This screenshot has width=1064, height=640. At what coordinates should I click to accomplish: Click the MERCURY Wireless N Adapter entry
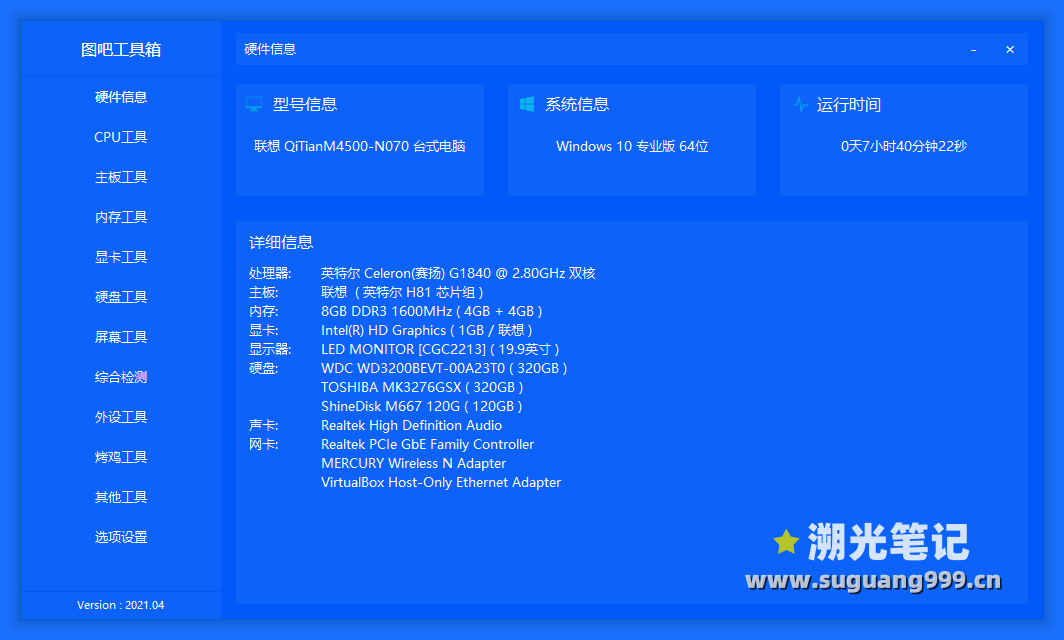(413, 464)
